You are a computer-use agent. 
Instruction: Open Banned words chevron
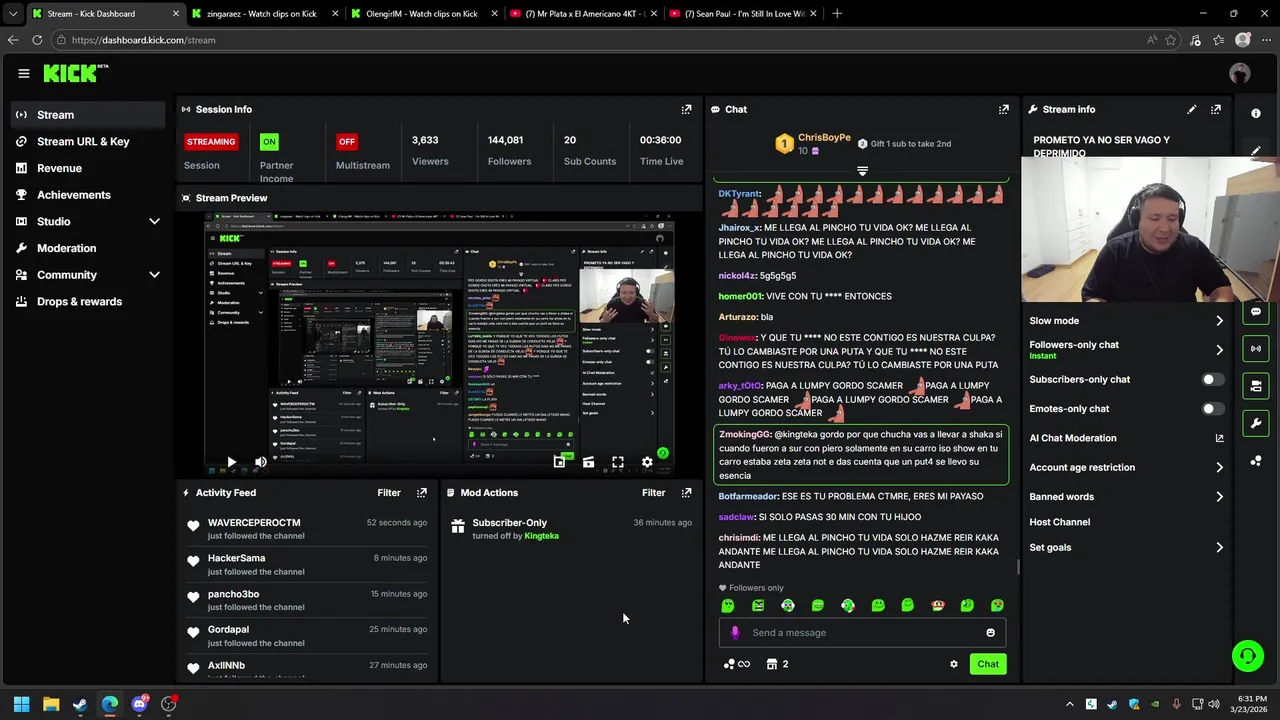click(x=1219, y=497)
